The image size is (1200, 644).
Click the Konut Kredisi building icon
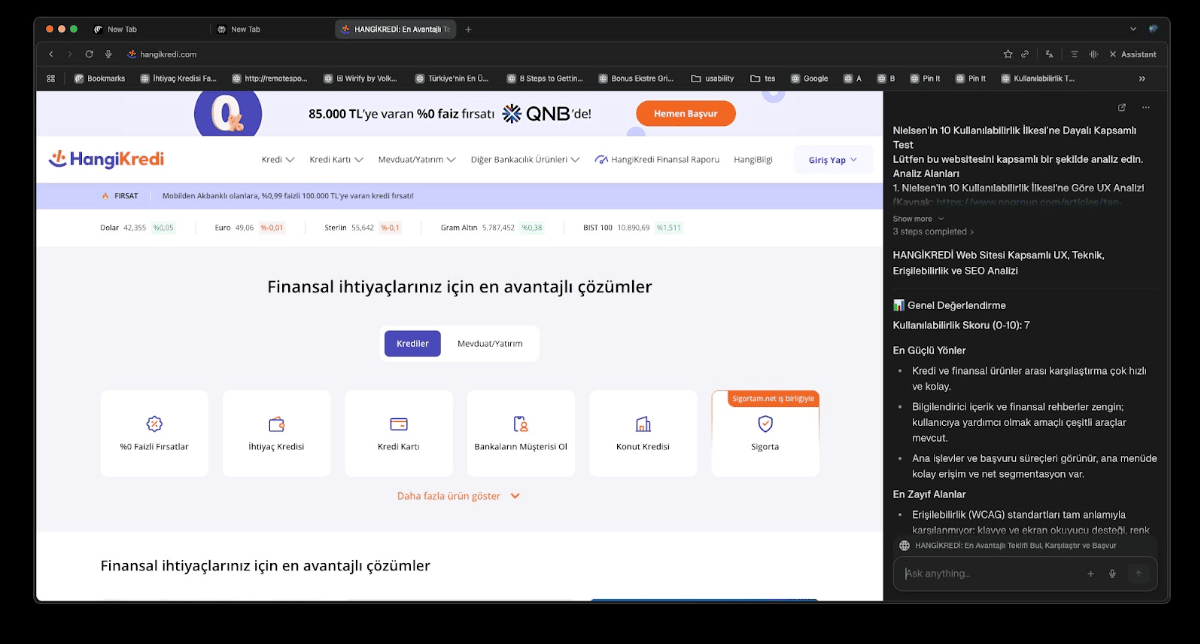642,424
